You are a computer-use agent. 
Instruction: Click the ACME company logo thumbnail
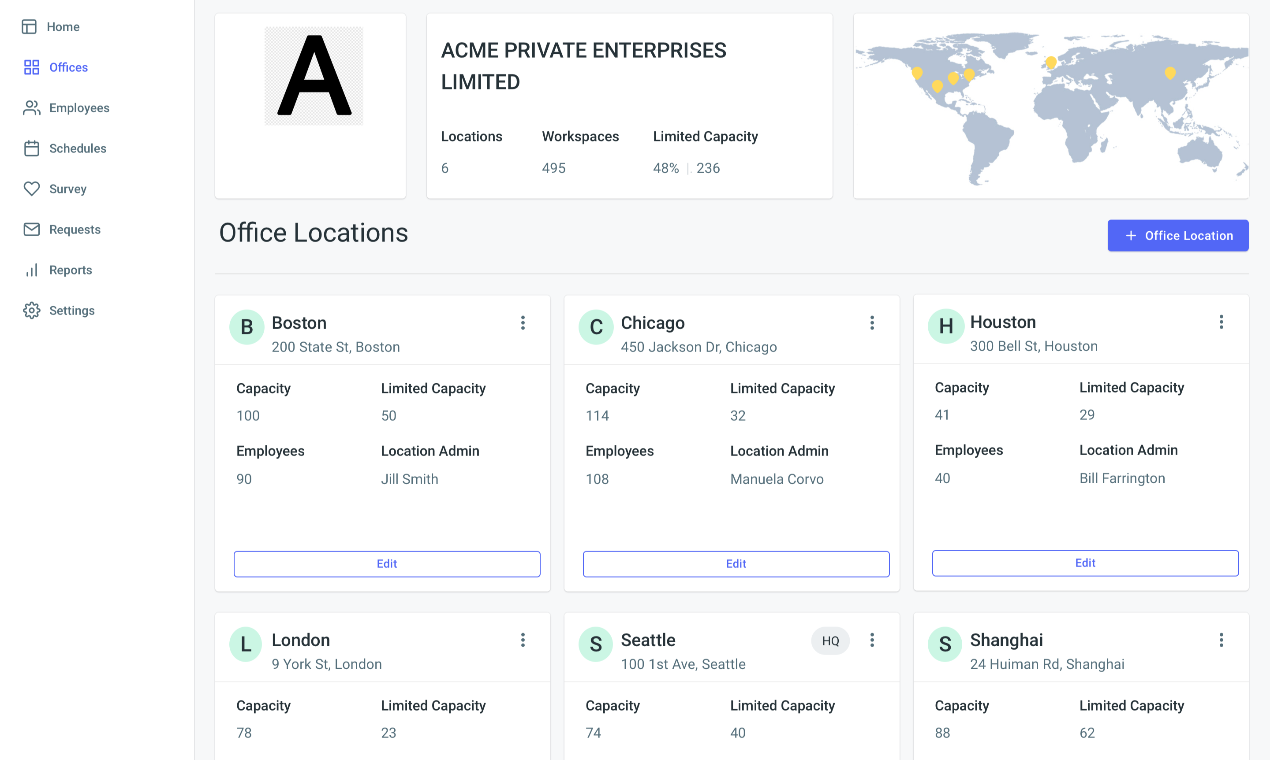click(x=313, y=76)
